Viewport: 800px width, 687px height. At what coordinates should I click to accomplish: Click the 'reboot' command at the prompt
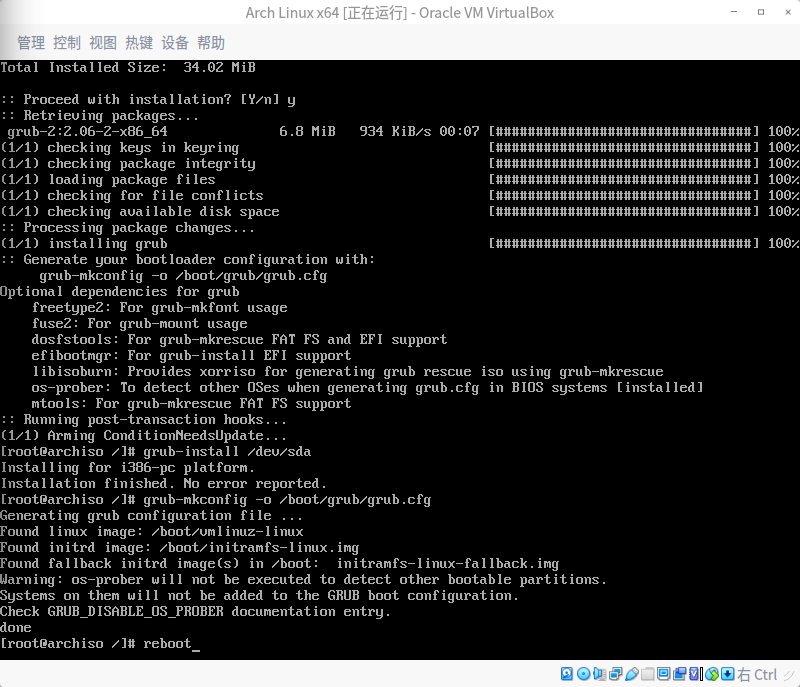pos(167,644)
